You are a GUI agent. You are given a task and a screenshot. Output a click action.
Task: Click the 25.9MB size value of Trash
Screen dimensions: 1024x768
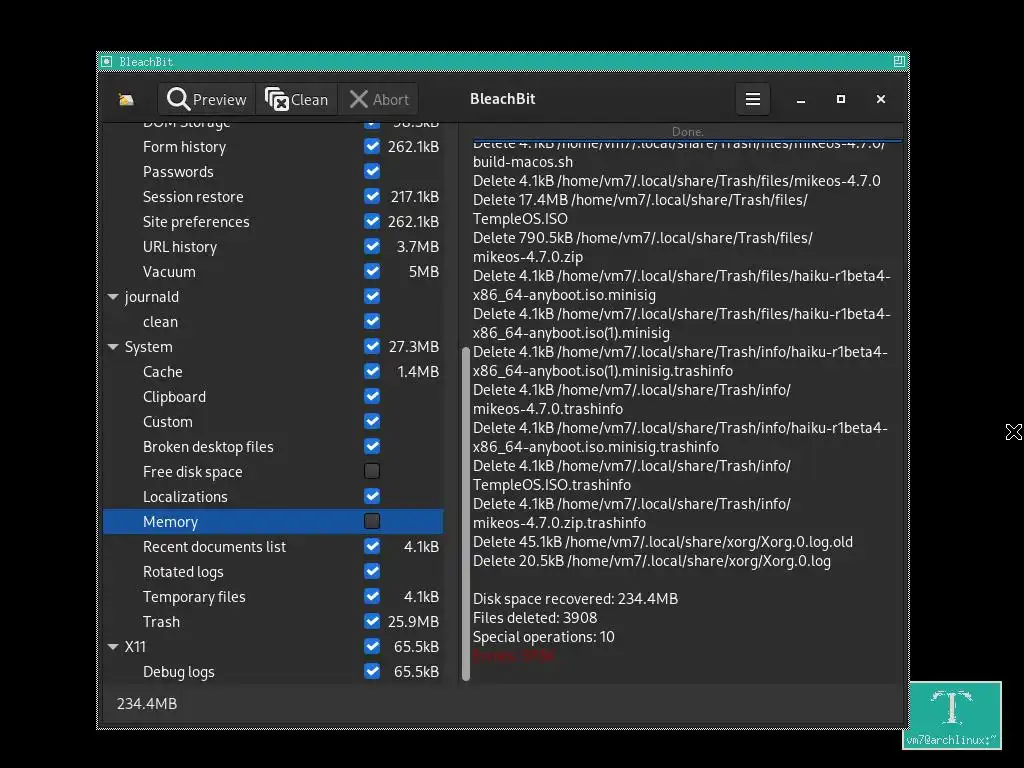[413, 621]
